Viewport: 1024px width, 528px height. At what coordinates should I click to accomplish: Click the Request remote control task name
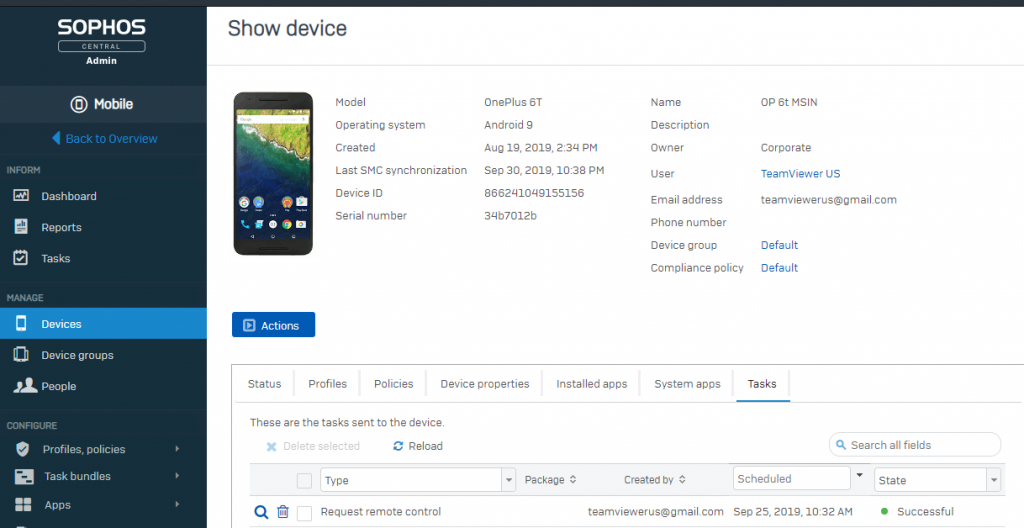(x=381, y=512)
